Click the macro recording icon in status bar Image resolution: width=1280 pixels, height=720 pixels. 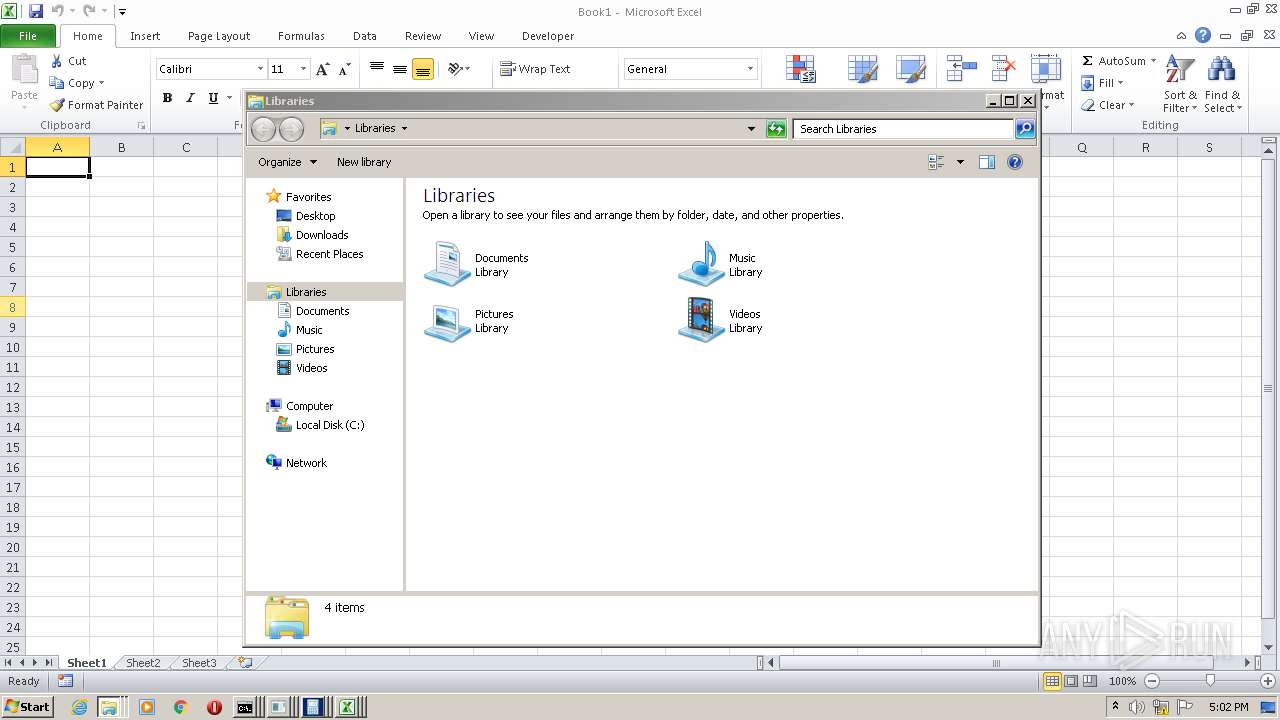click(65, 681)
